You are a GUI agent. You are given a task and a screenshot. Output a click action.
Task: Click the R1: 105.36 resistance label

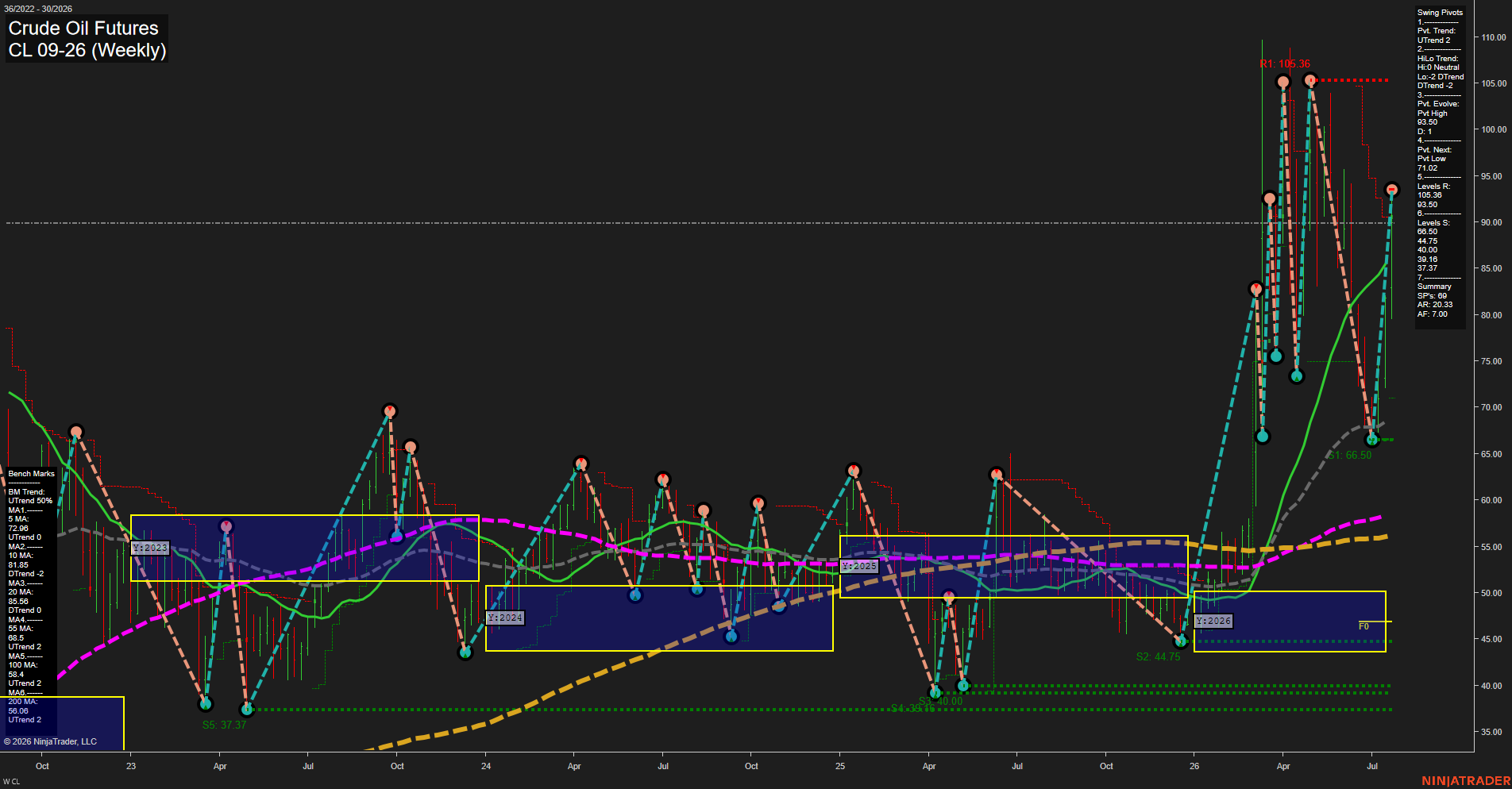[1285, 64]
